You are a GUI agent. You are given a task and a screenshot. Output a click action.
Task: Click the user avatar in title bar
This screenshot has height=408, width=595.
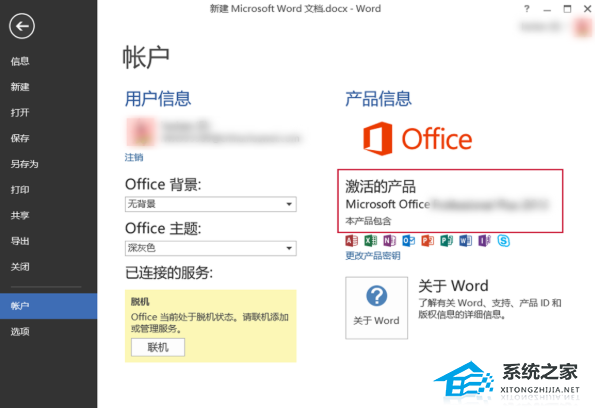click(x=583, y=27)
